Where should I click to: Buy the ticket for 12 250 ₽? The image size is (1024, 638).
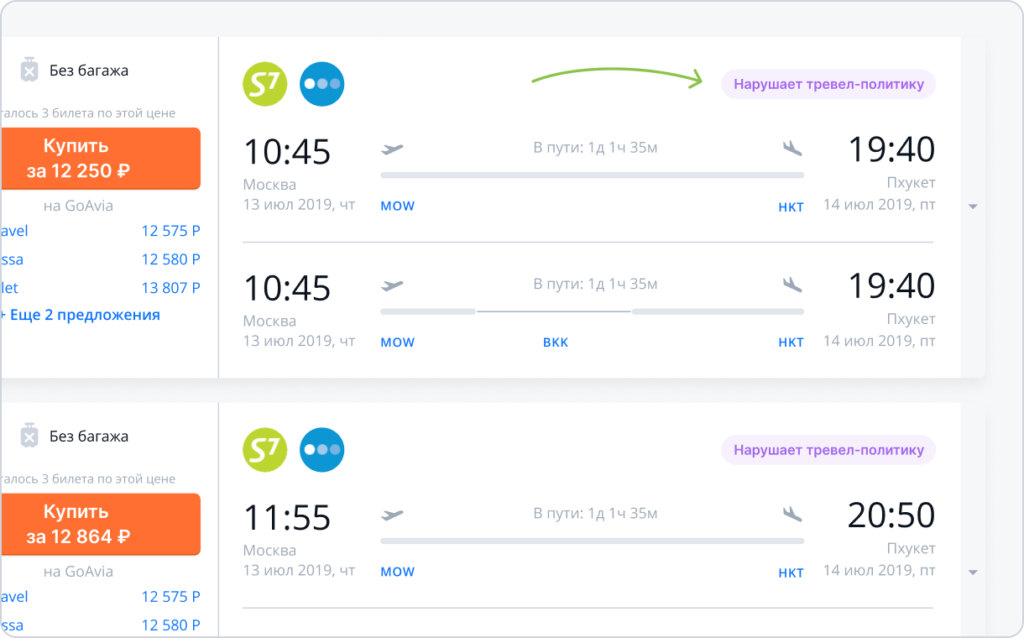click(100, 159)
